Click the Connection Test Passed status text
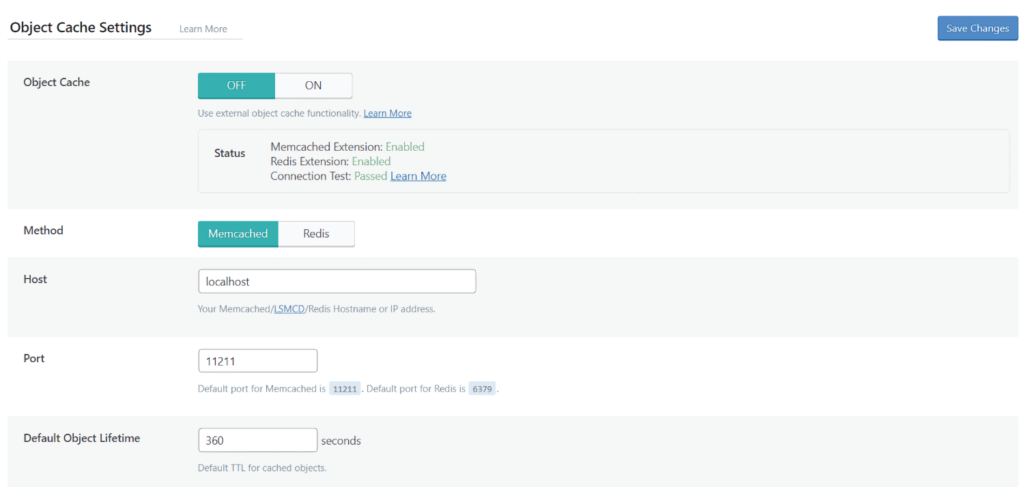The height and width of the screenshot is (487, 1024). coord(328,176)
